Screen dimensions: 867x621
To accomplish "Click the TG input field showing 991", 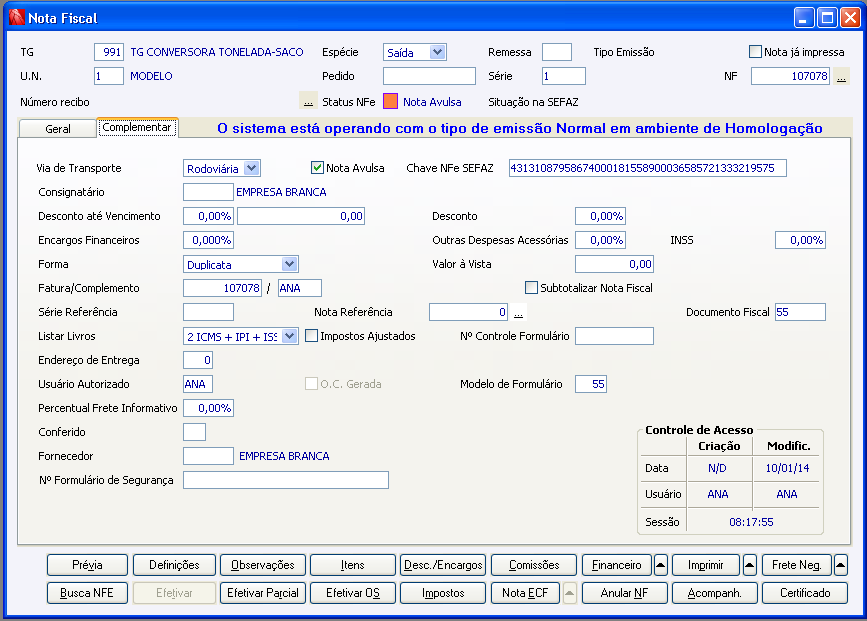I will click(109, 52).
